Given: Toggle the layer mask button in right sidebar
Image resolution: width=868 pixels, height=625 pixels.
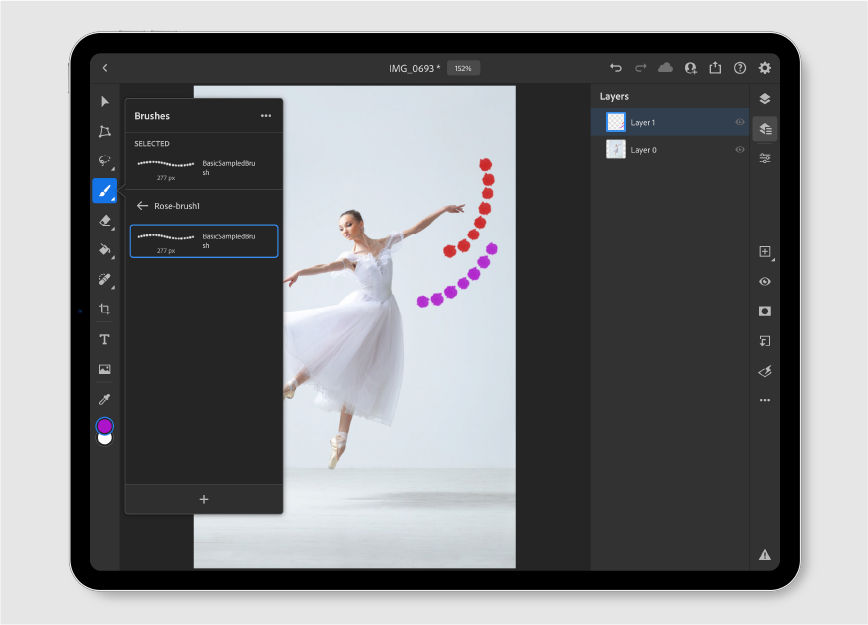Looking at the screenshot, I should pos(764,311).
